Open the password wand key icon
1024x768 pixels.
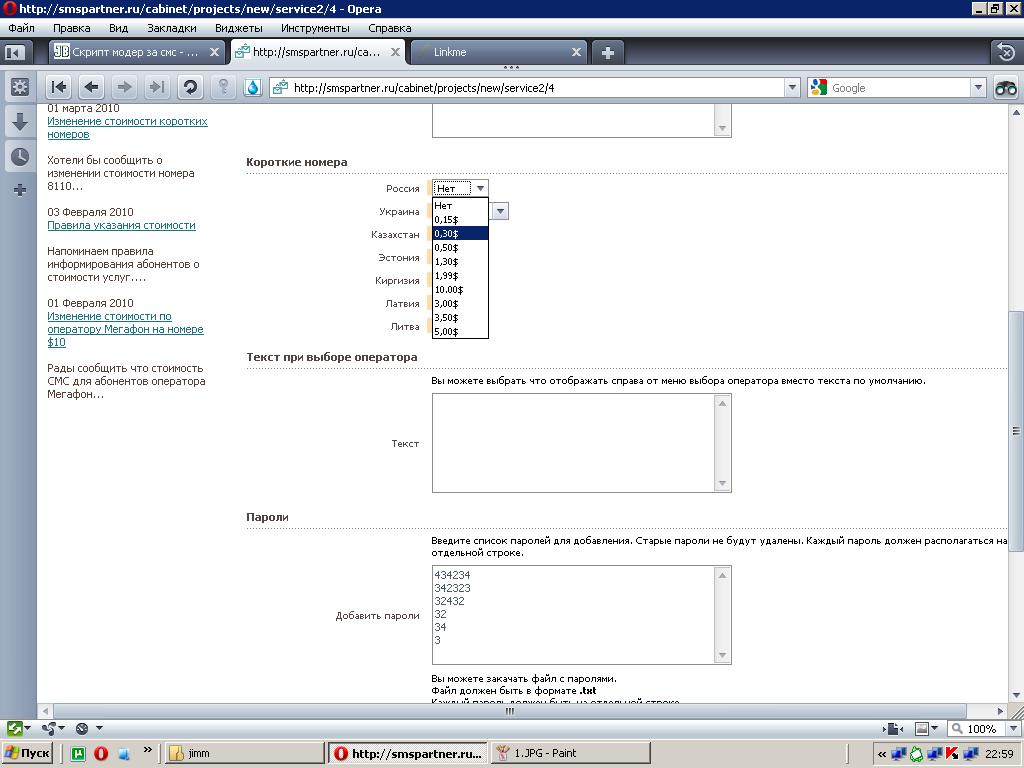point(223,87)
